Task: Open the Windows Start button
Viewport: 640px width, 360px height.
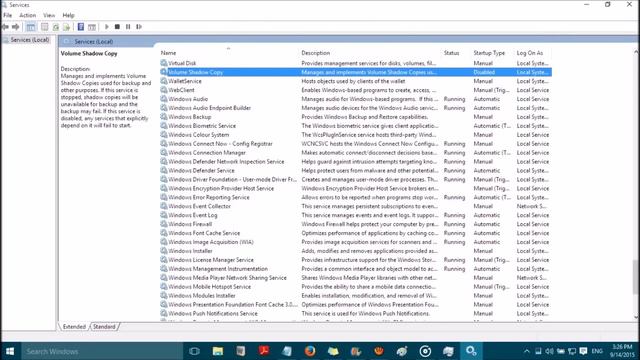Action: point(10,351)
